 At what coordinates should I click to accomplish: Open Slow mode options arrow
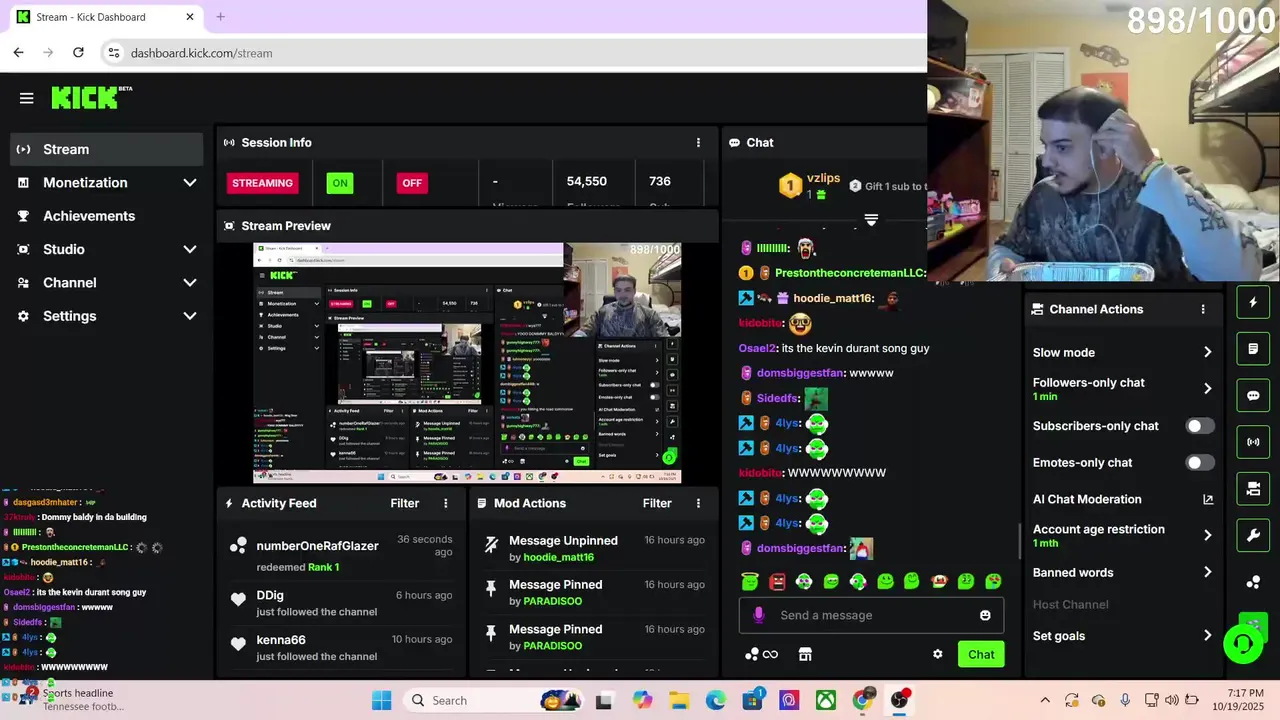pos(1207,352)
